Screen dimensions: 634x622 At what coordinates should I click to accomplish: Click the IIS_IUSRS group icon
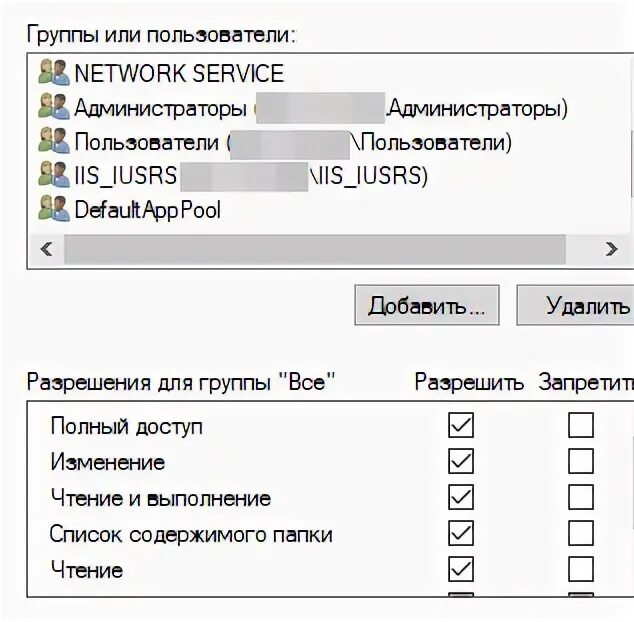[54, 175]
